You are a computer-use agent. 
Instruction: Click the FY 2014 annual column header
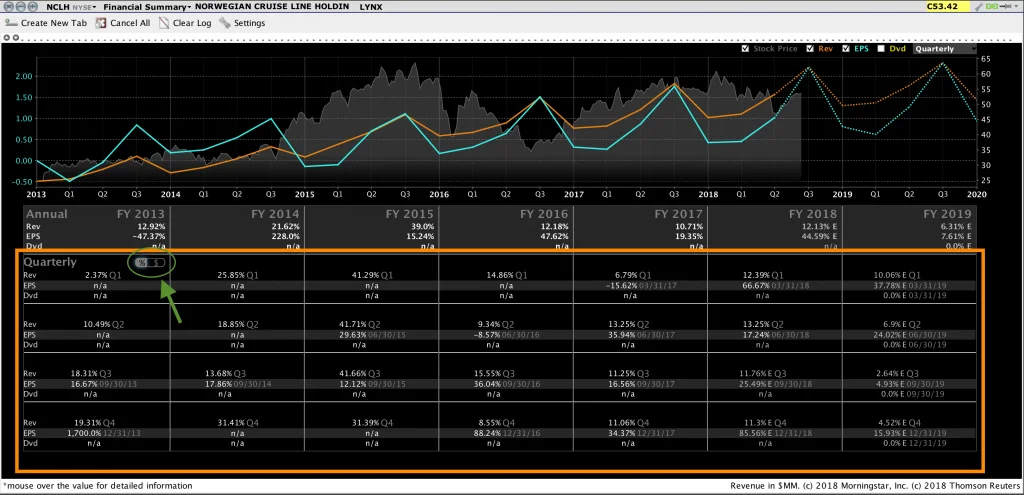[275, 214]
